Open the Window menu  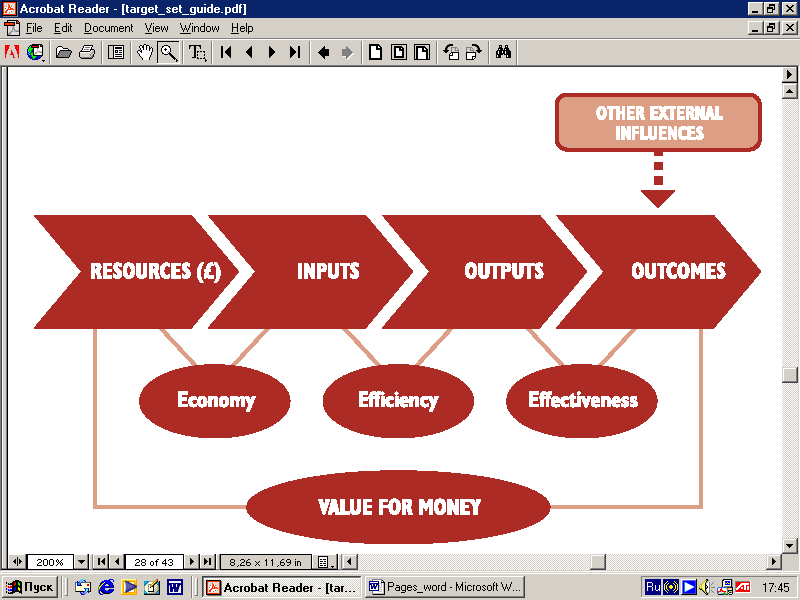(199, 28)
